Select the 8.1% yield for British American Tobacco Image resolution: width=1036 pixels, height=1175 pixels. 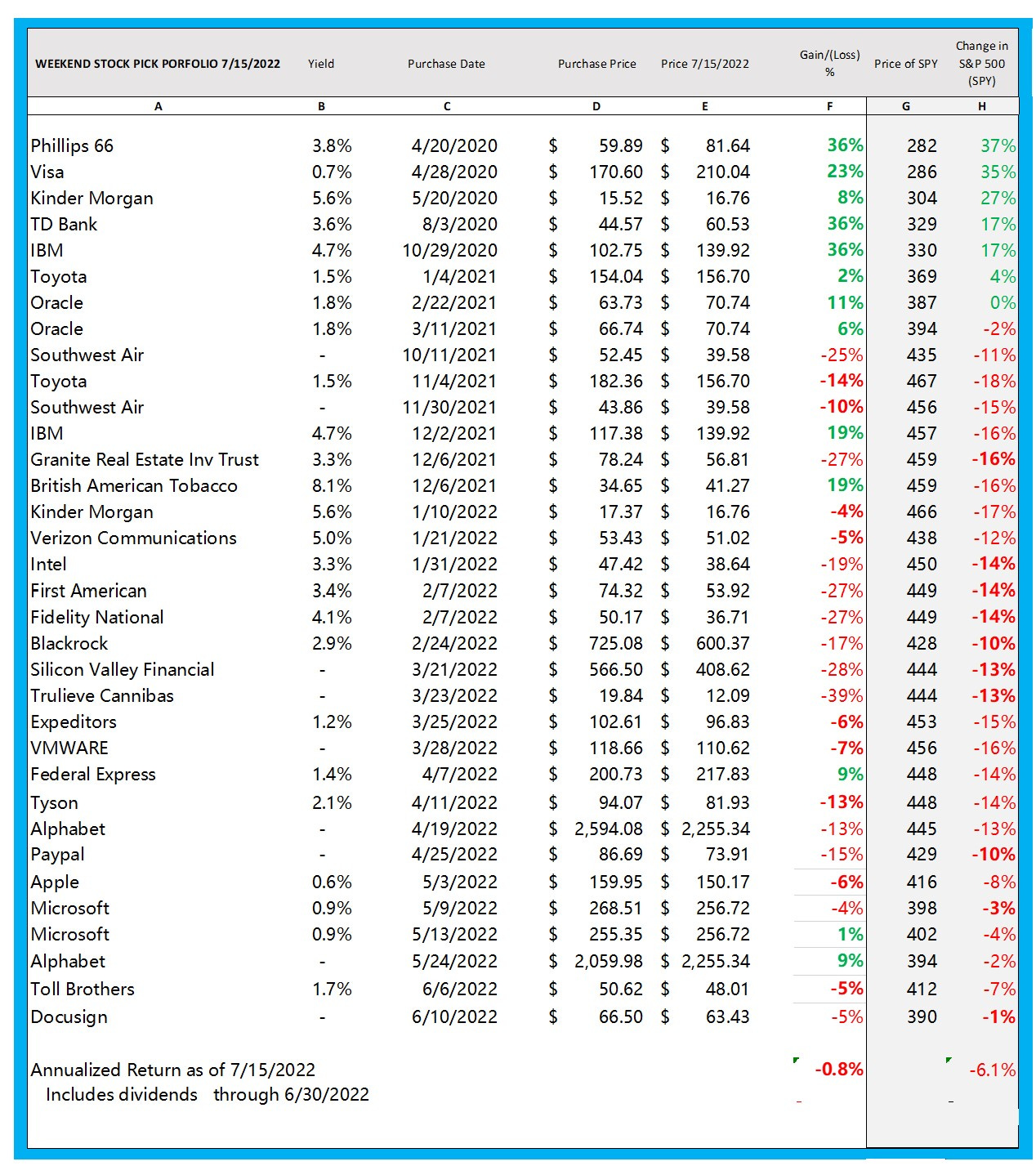coord(332,485)
